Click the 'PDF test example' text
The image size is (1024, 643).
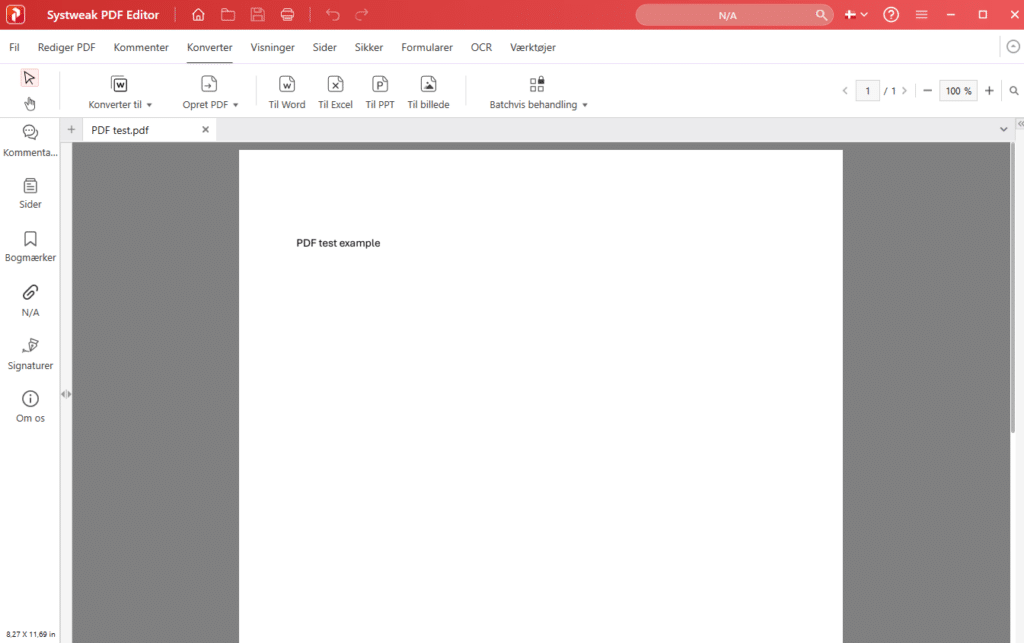338,243
